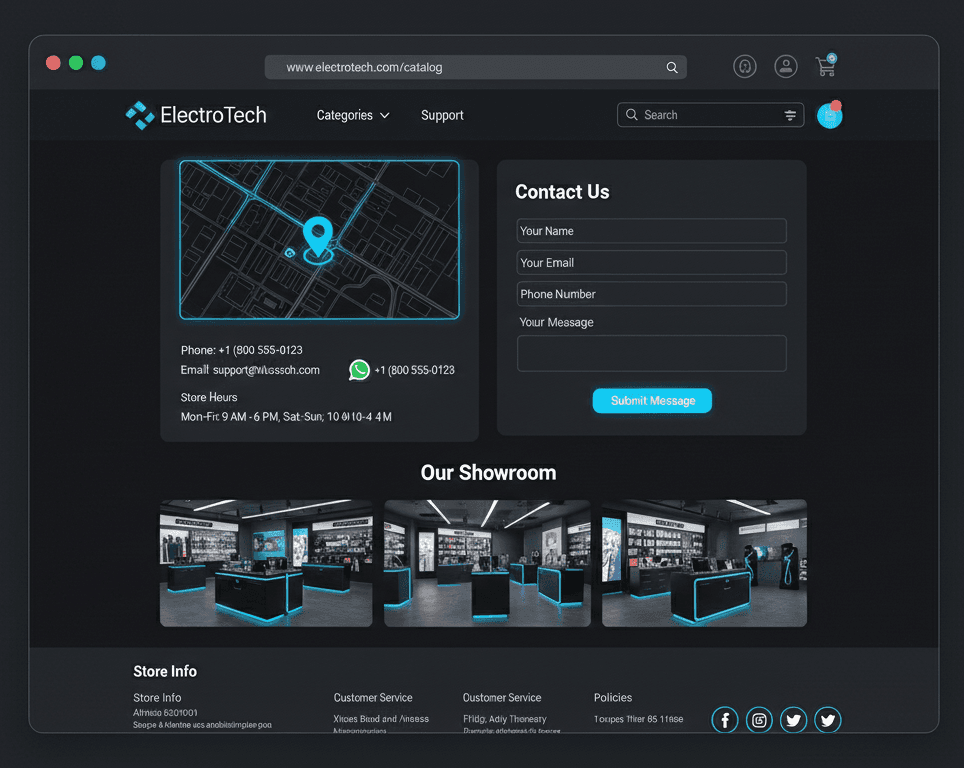The image size is (964, 768).
Task: Open the Facebook social page
Action: tap(725, 720)
